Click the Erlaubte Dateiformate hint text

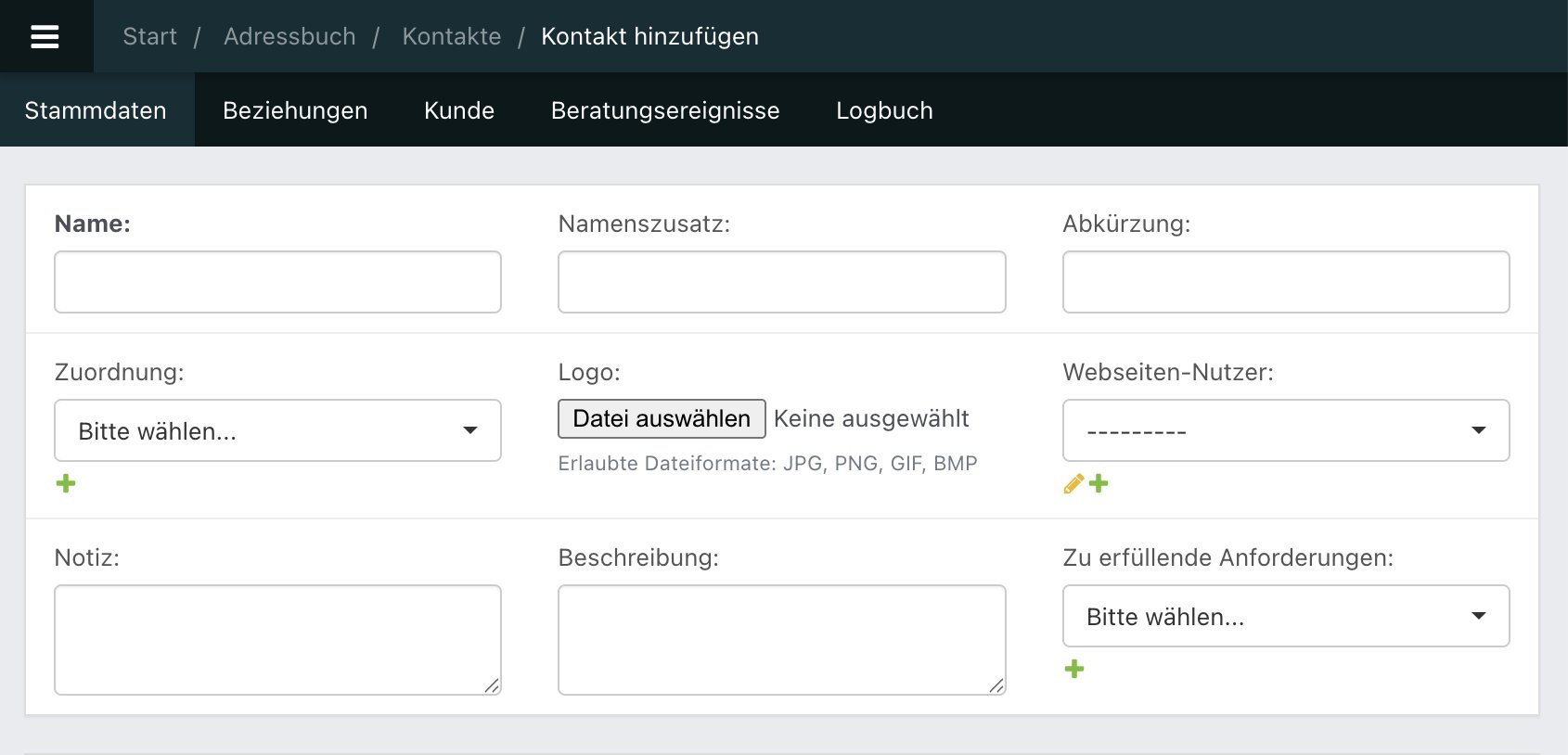click(x=767, y=463)
